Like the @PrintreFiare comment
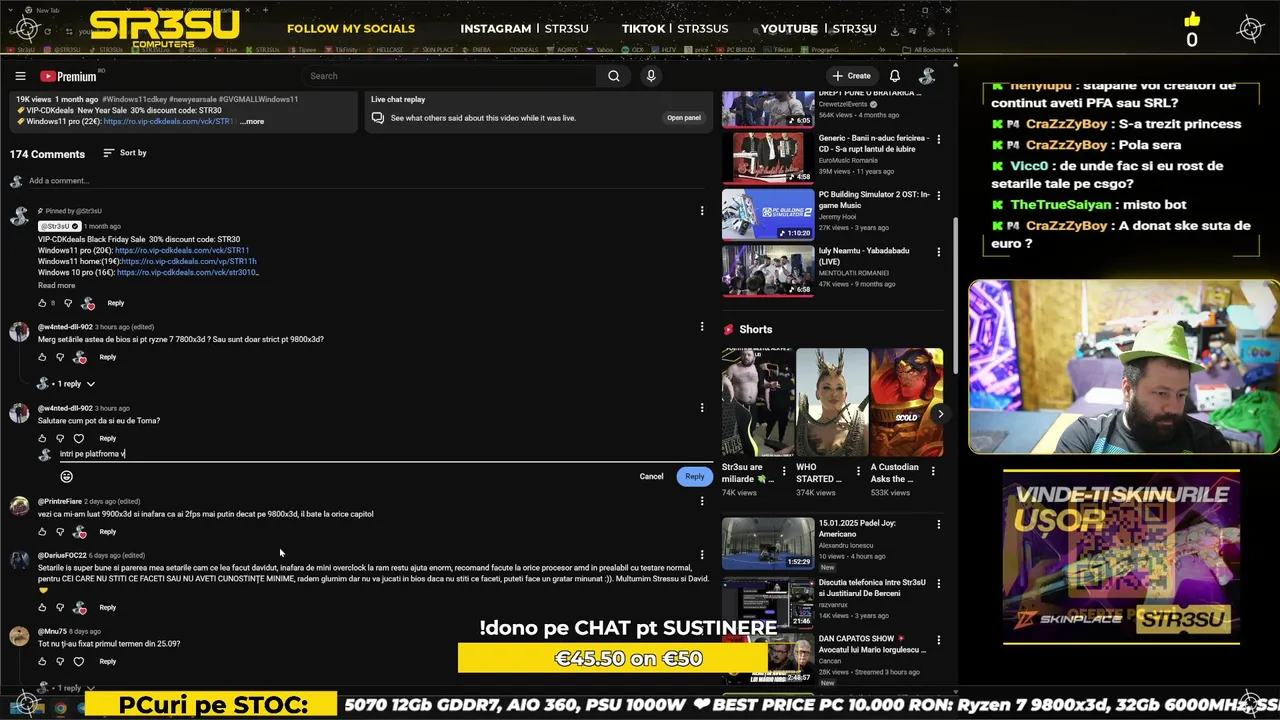This screenshot has height=720, width=1280. tap(42, 532)
